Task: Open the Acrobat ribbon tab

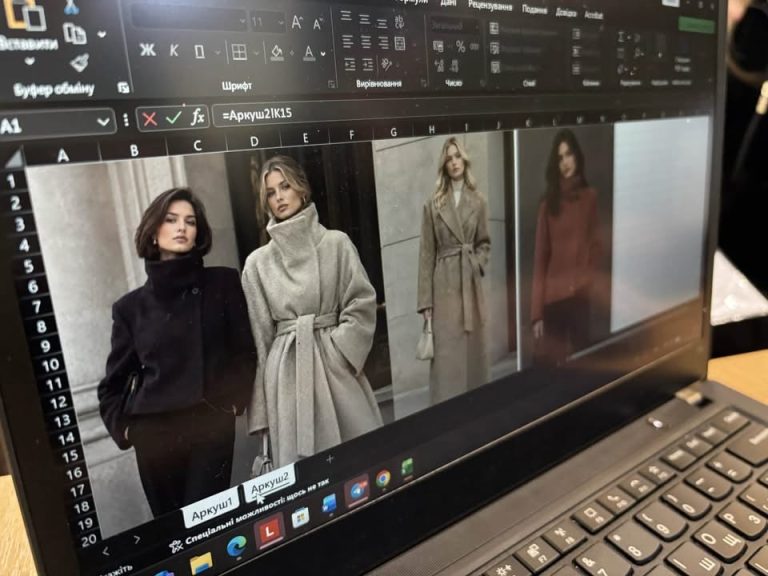Action: [x=594, y=15]
